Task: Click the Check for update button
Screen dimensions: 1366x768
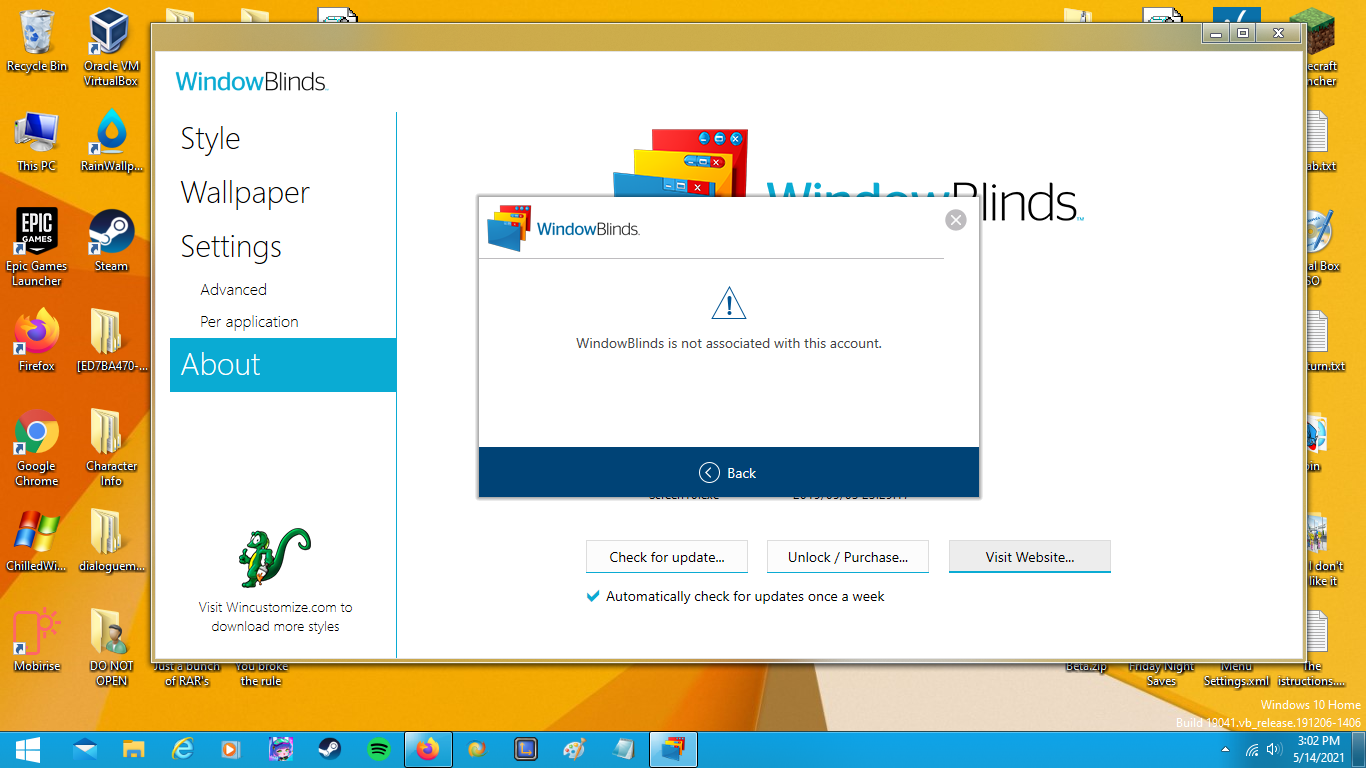Action: point(667,557)
